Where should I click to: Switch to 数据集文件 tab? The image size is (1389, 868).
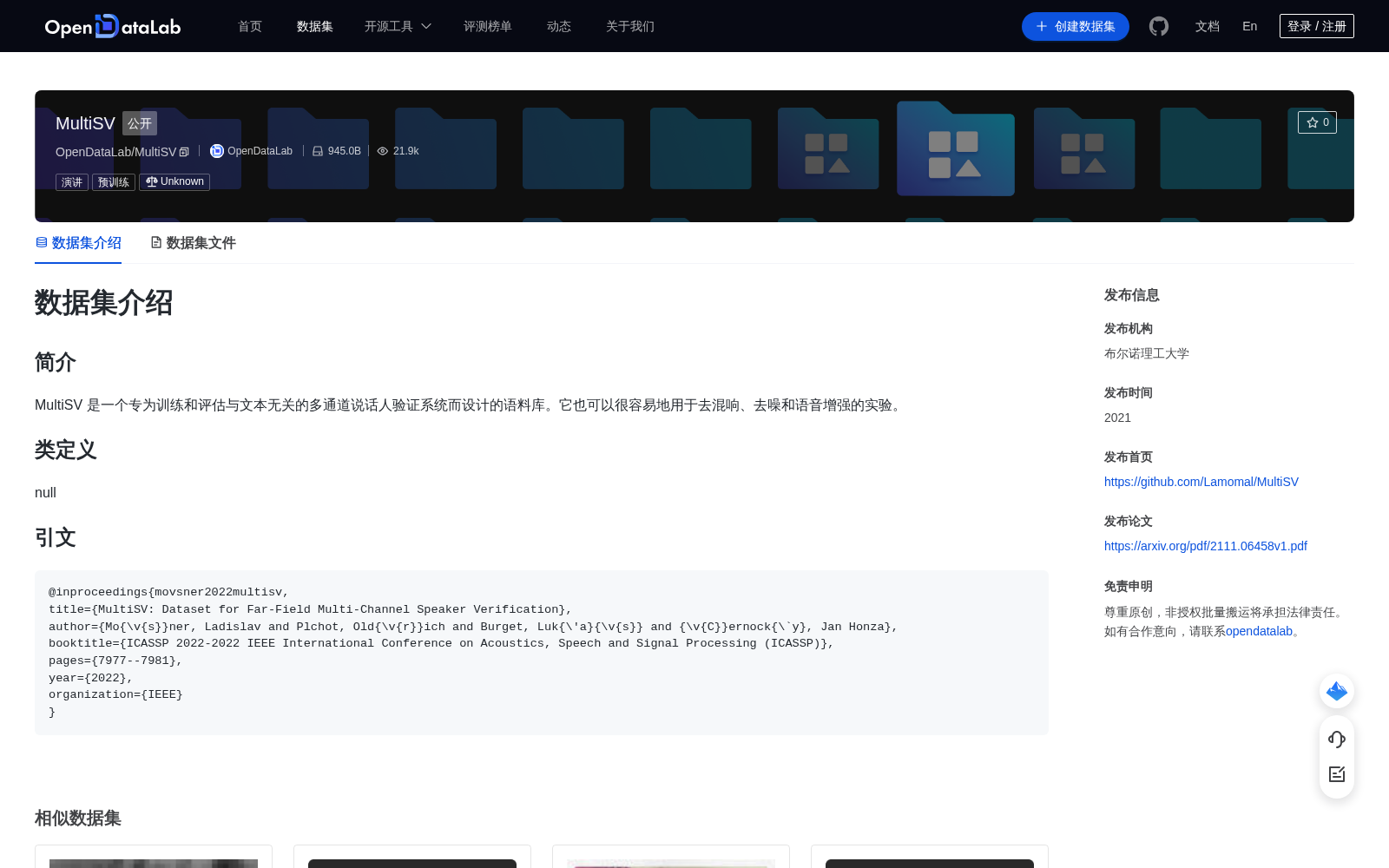193,243
